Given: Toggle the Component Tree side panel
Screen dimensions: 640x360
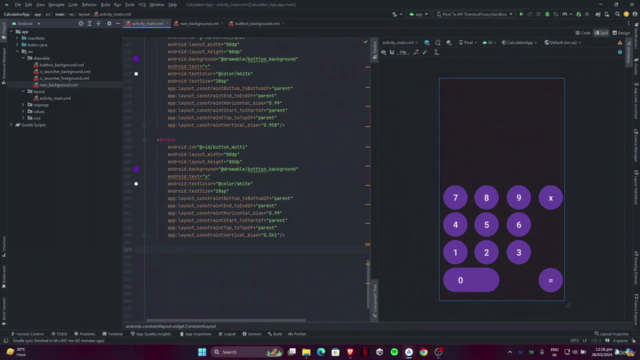Looking at the screenshot, I should 375,301.
